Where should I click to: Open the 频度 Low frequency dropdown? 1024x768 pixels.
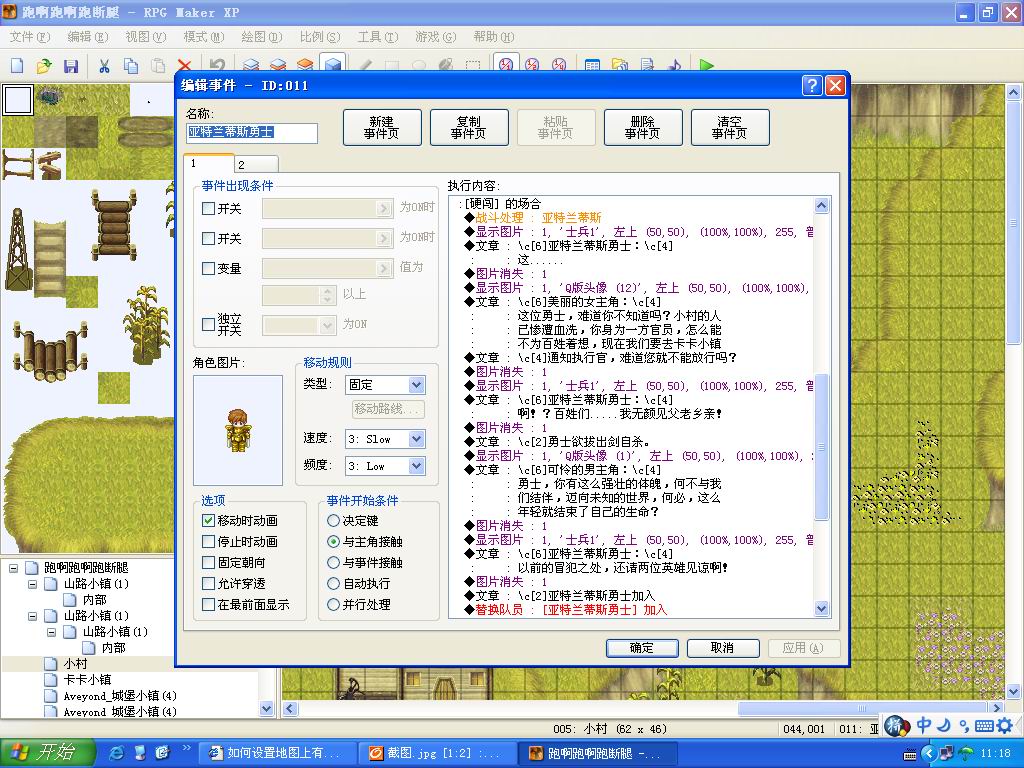[417, 466]
